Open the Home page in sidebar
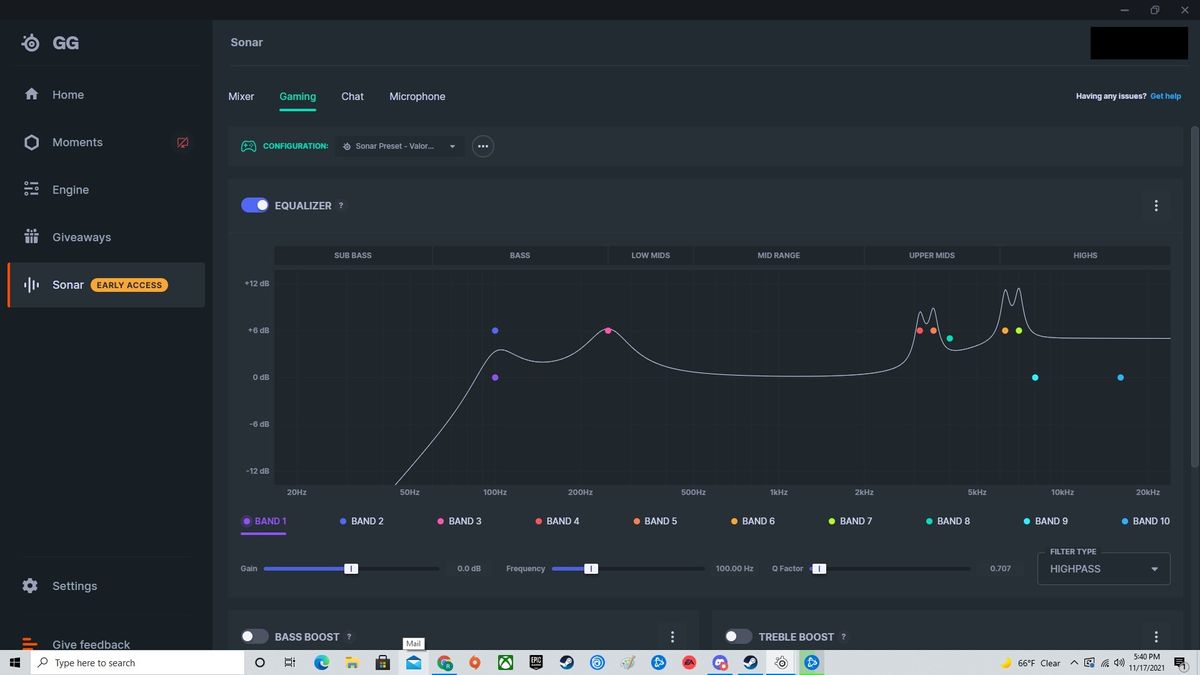This screenshot has height=675, width=1200. 68,95
